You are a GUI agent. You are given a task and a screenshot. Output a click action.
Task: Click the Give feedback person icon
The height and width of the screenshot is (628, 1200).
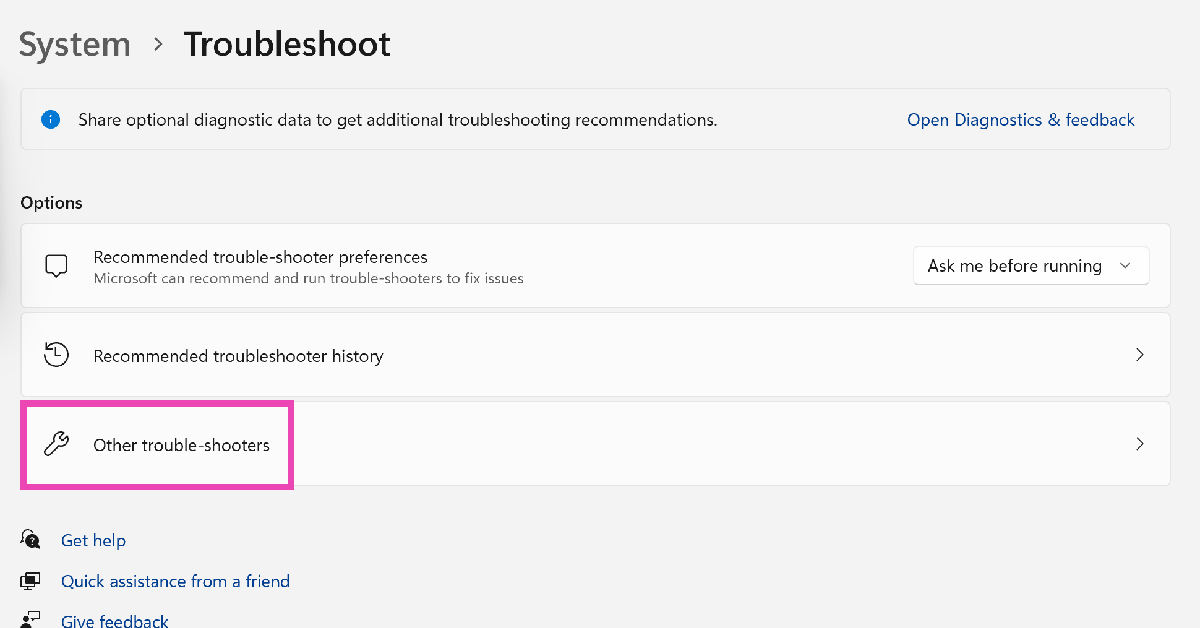point(31,620)
